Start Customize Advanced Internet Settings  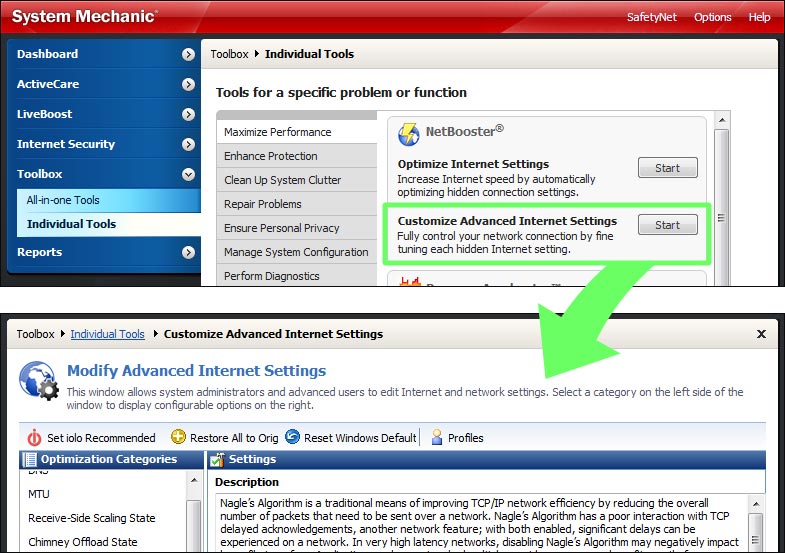(667, 225)
